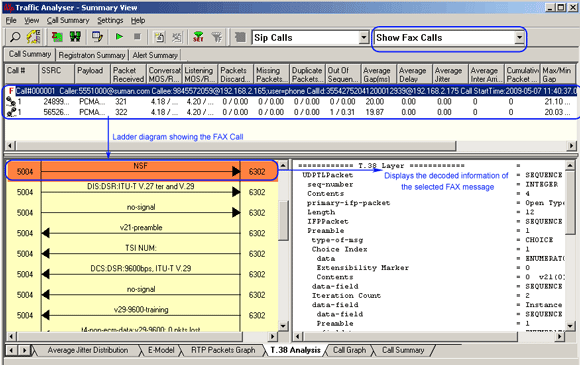Sort by the Packet Received column header
This screenshot has height=365, width=580.
128,74
